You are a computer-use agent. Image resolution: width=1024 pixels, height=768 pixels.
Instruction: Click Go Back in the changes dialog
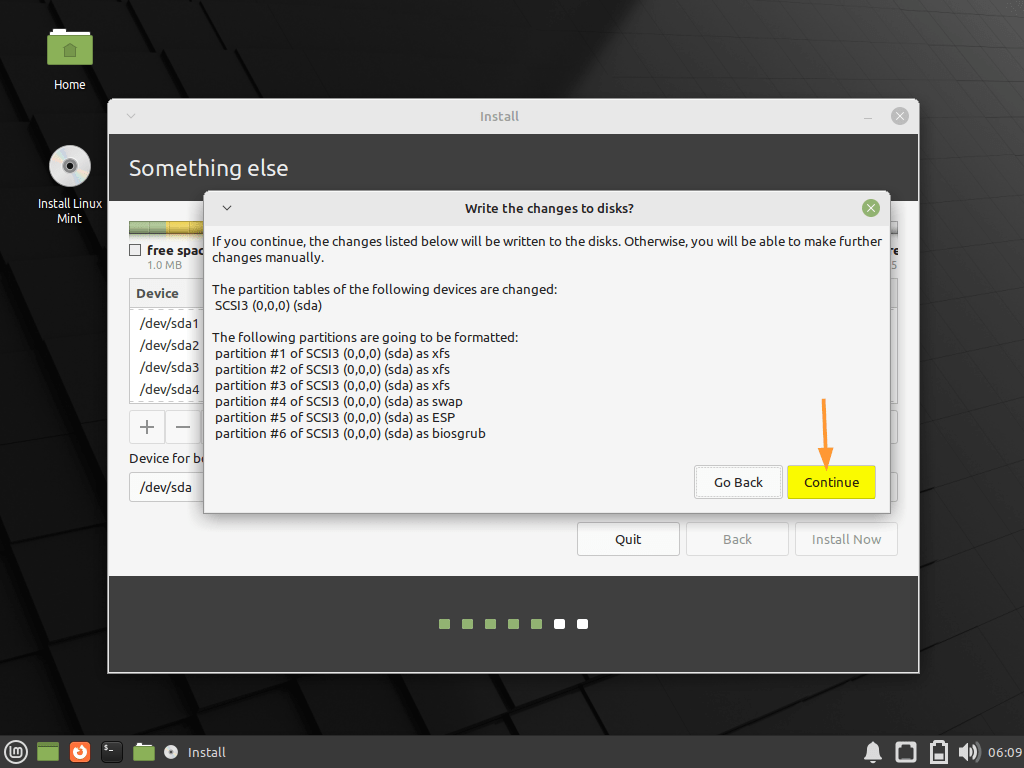coord(738,482)
